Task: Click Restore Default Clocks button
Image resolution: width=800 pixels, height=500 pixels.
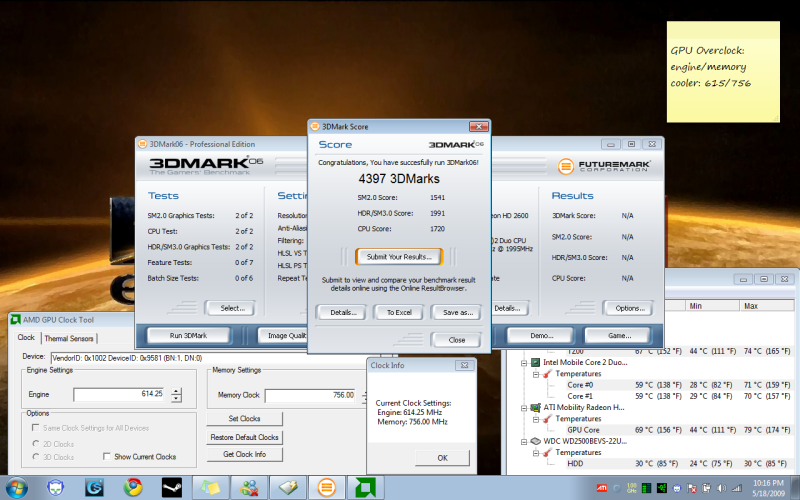Action: [x=244, y=437]
